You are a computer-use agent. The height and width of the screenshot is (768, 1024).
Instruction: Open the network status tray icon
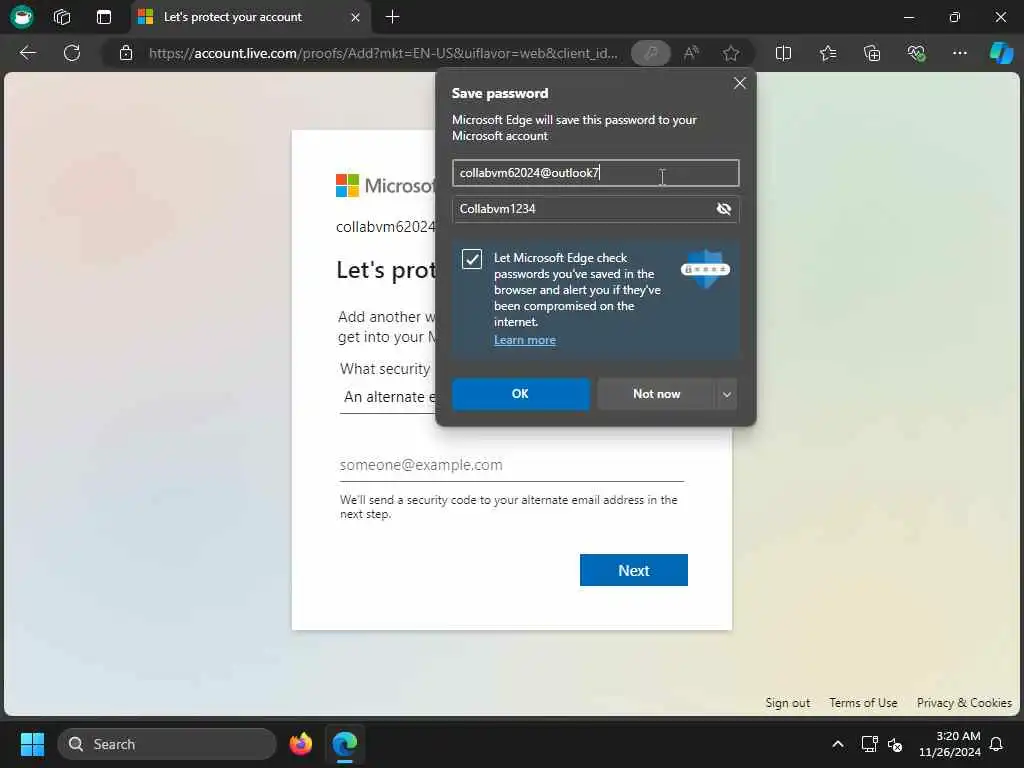(869, 744)
